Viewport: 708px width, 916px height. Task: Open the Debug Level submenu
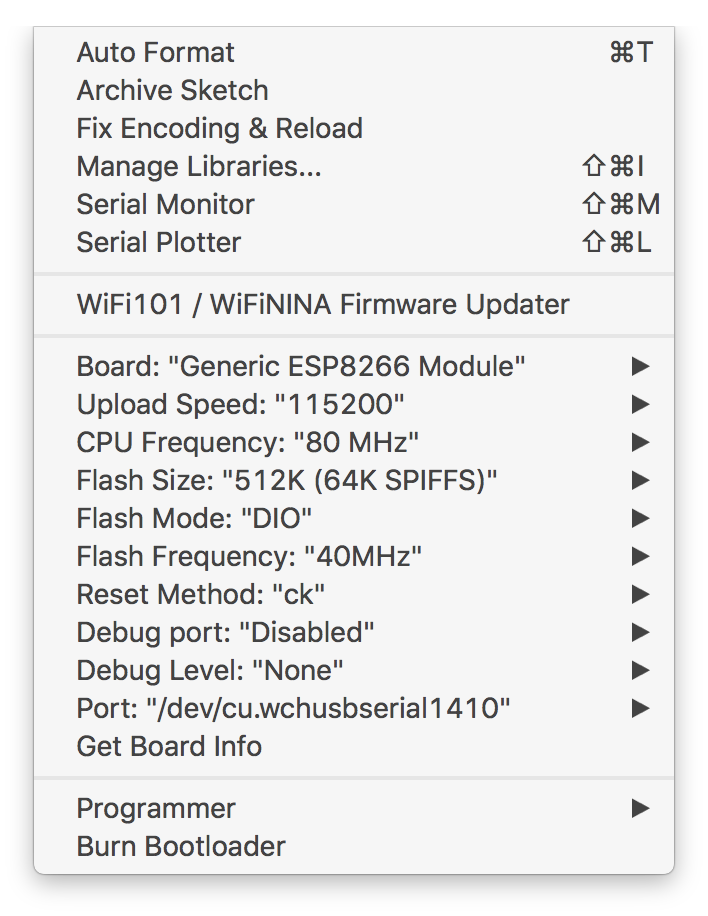click(x=210, y=670)
